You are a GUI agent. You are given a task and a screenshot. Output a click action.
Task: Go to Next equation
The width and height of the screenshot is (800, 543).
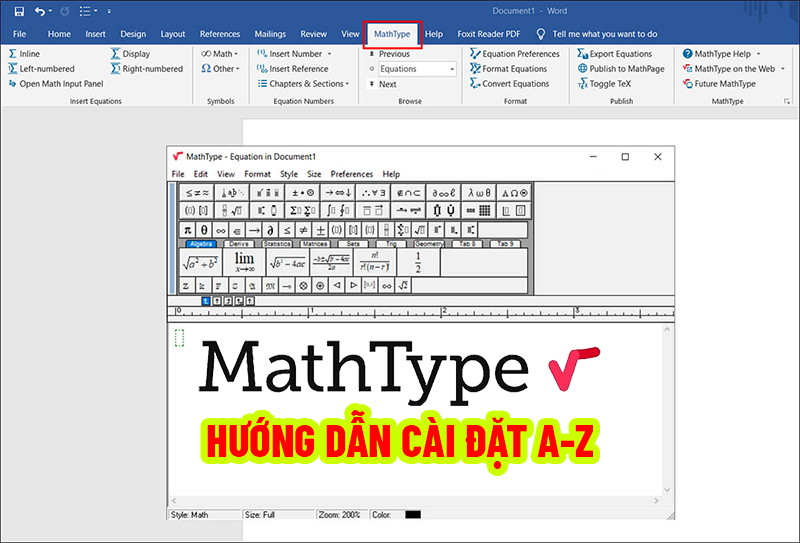(383, 84)
